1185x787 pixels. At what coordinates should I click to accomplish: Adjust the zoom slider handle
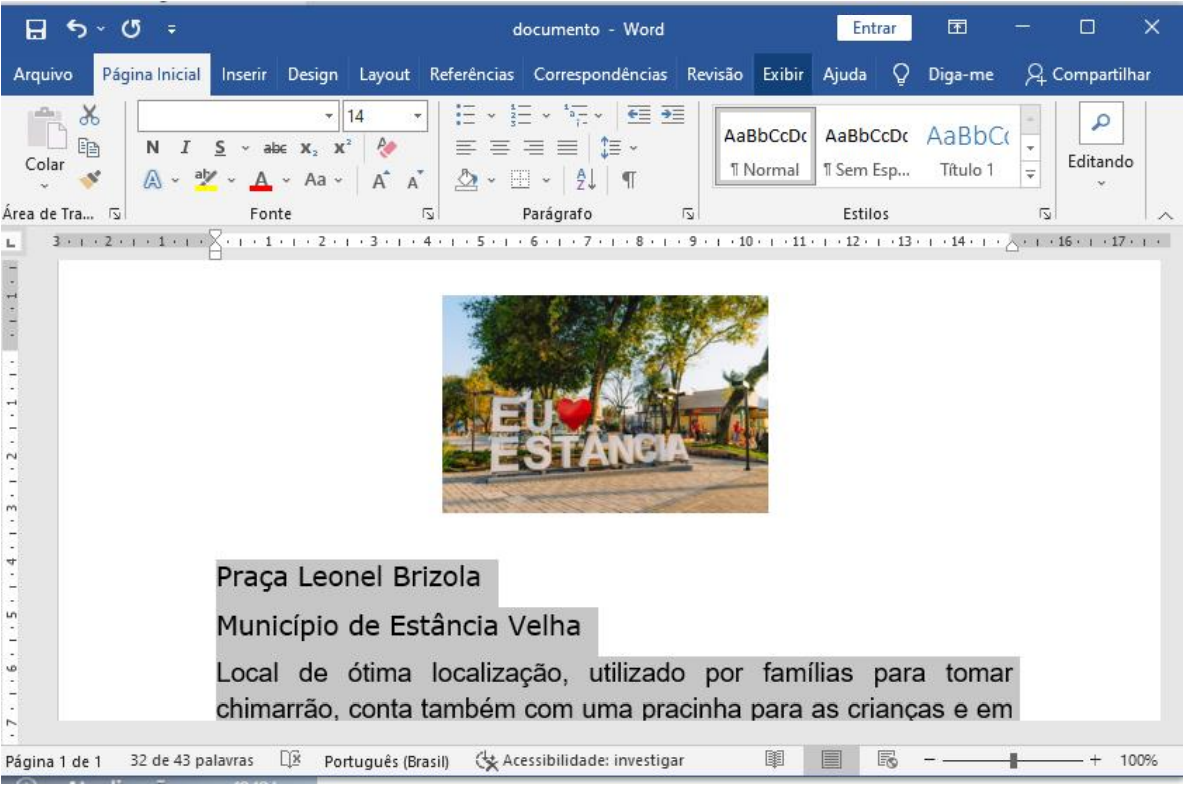point(1013,761)
